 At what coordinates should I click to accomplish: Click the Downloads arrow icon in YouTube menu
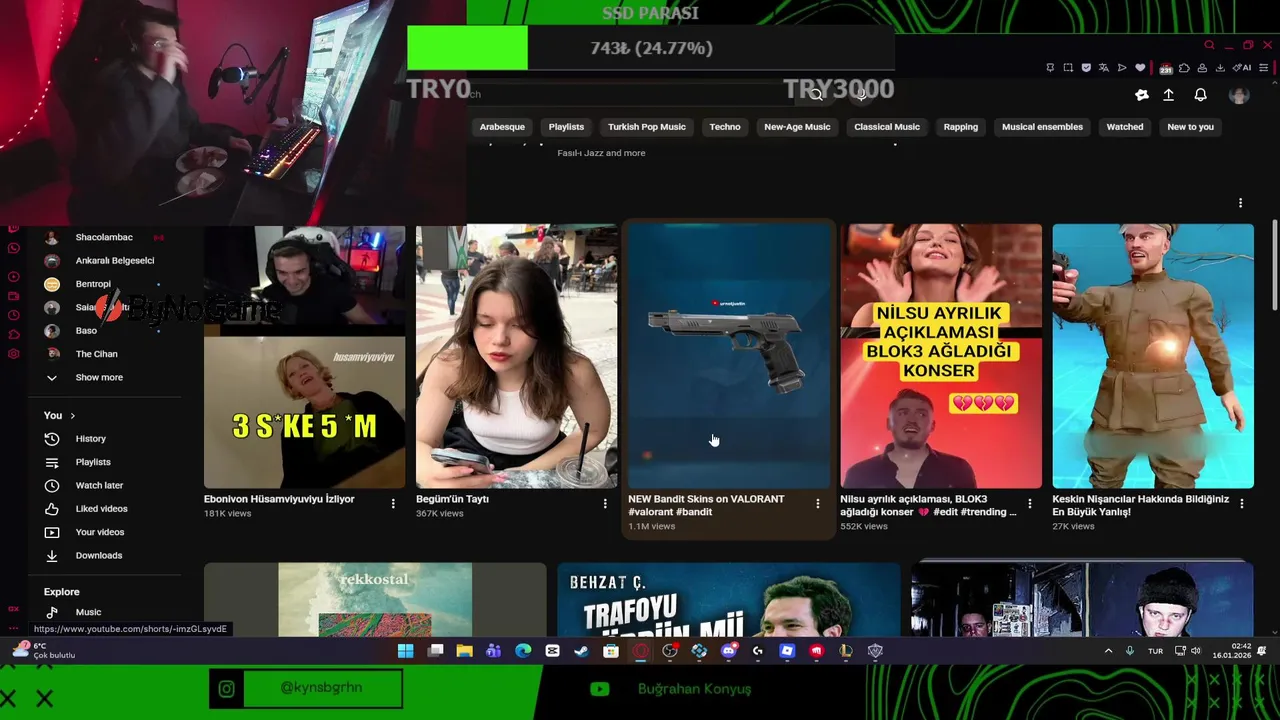pyautogui.click(x=52, y=556)
